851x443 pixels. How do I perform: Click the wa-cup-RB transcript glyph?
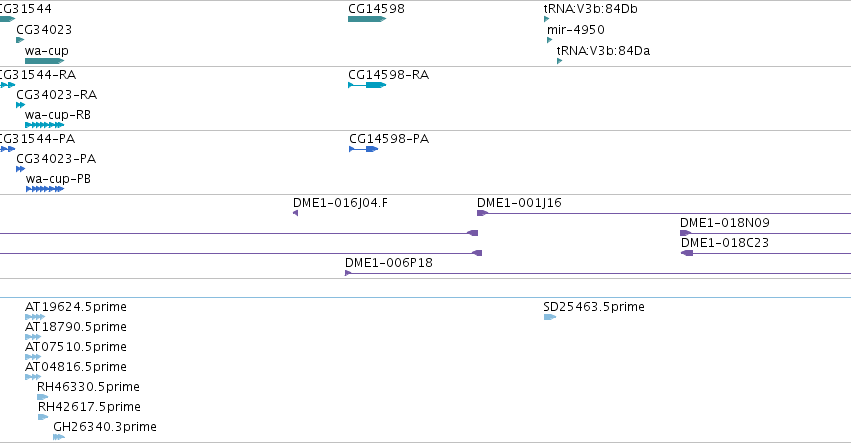click(45, 125)
